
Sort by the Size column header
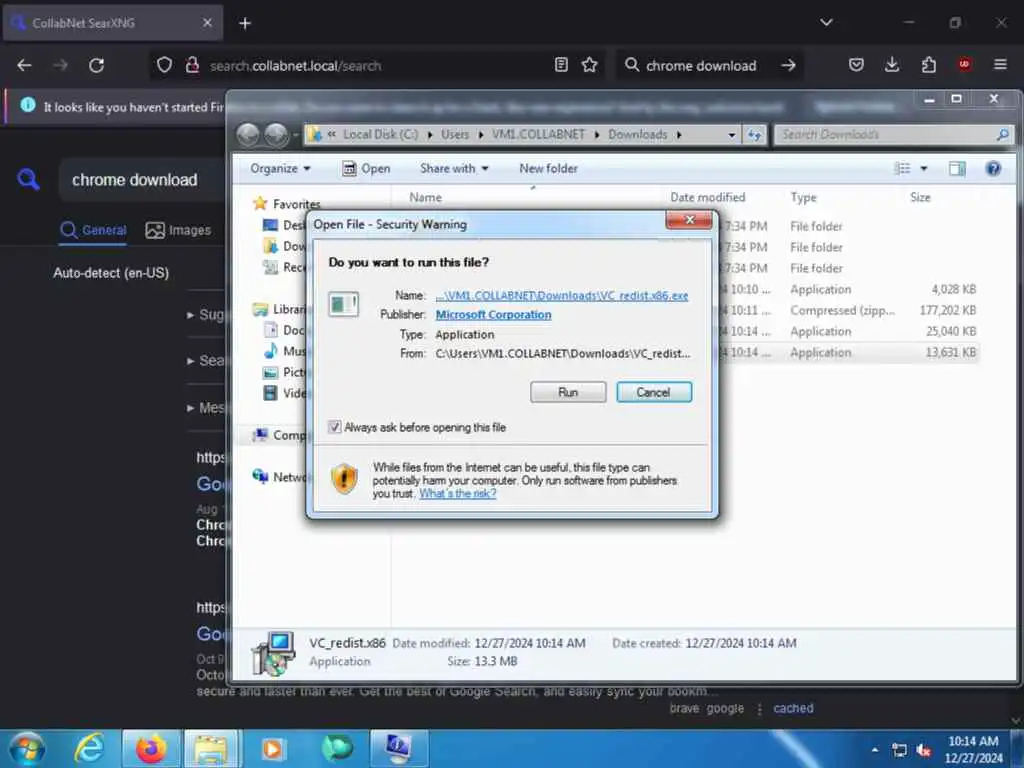tap(920, 197)
